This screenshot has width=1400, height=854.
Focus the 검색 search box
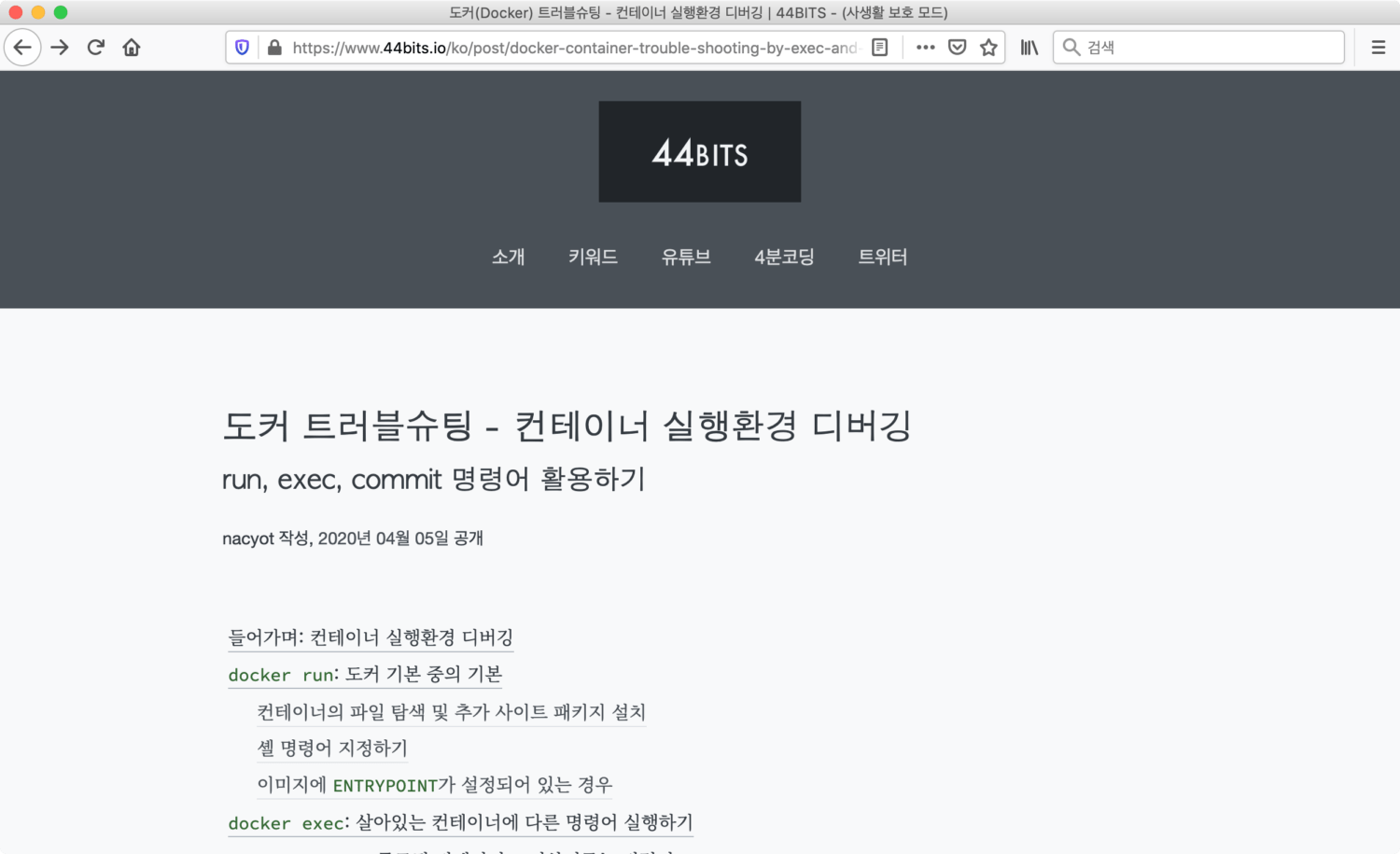point(1198,48)
